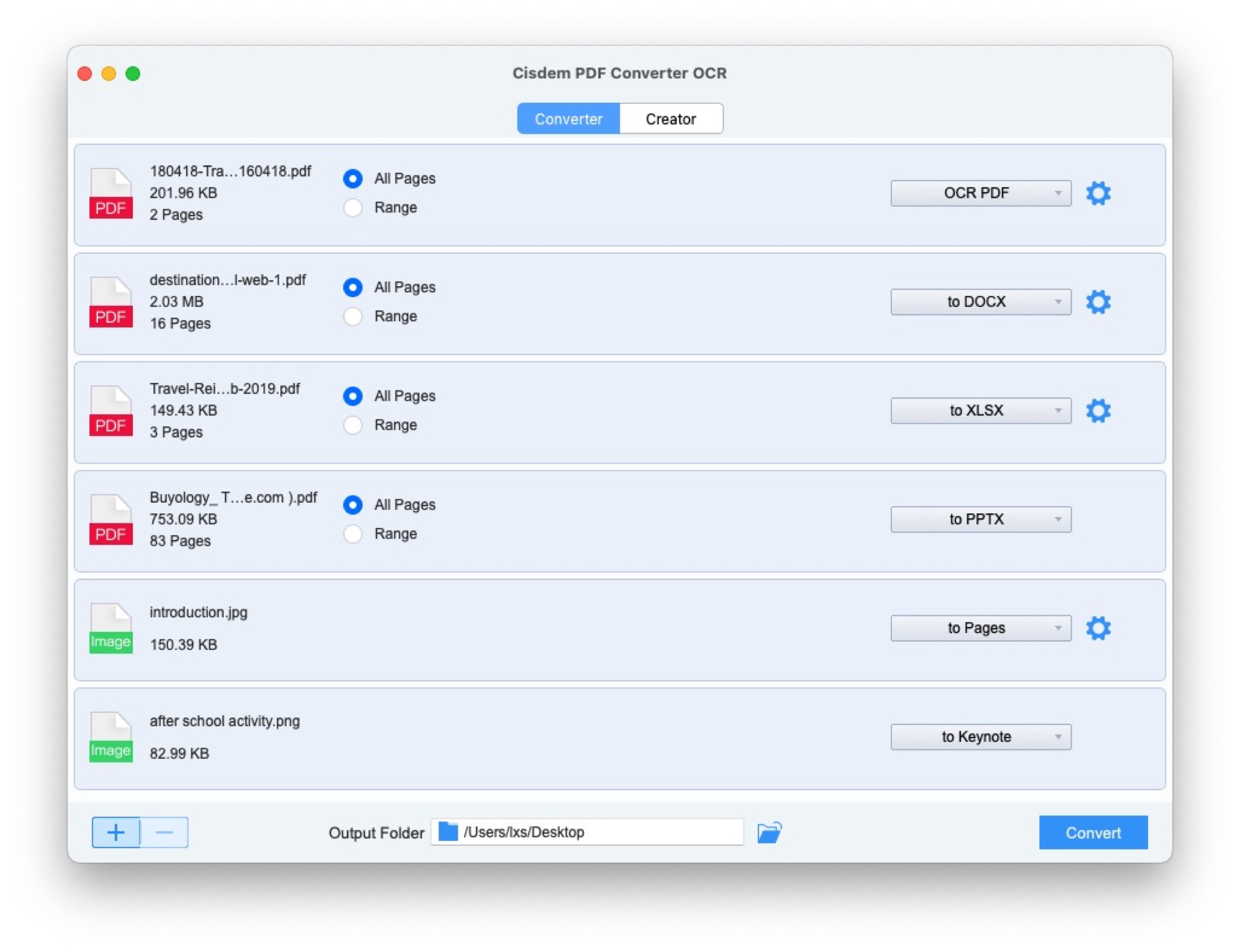Click the Convert button
Viewport: 1240px width, 952px height.
(1093, 833)
